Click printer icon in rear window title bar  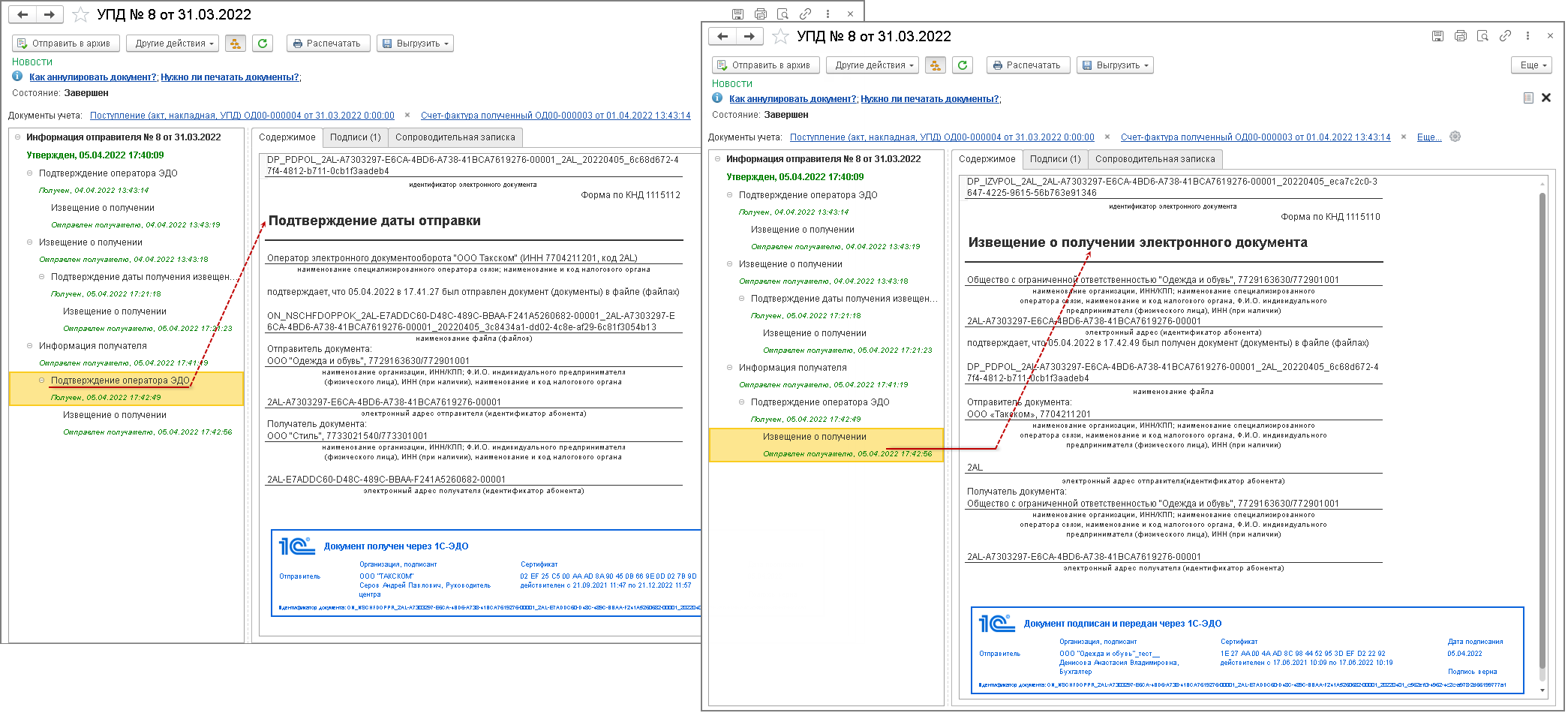point(760,14)
